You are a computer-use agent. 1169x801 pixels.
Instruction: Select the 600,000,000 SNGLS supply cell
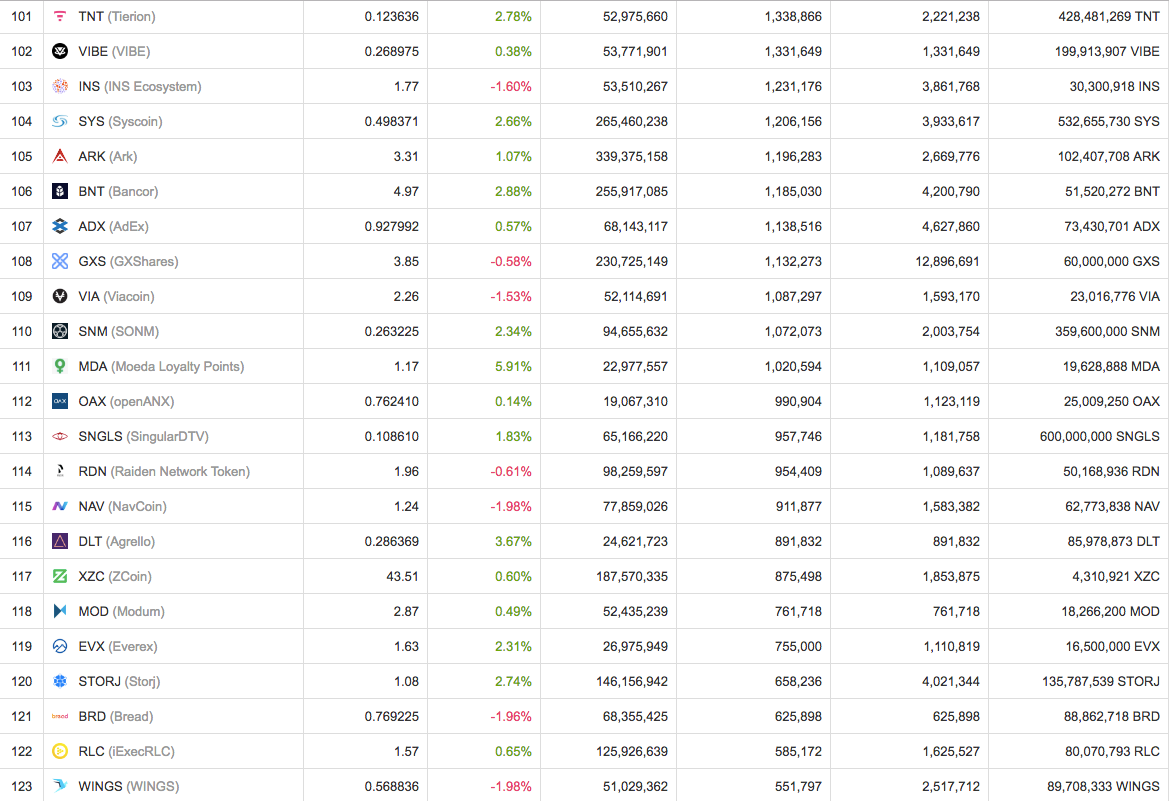pyautogui.click(x=1100, y=436)
